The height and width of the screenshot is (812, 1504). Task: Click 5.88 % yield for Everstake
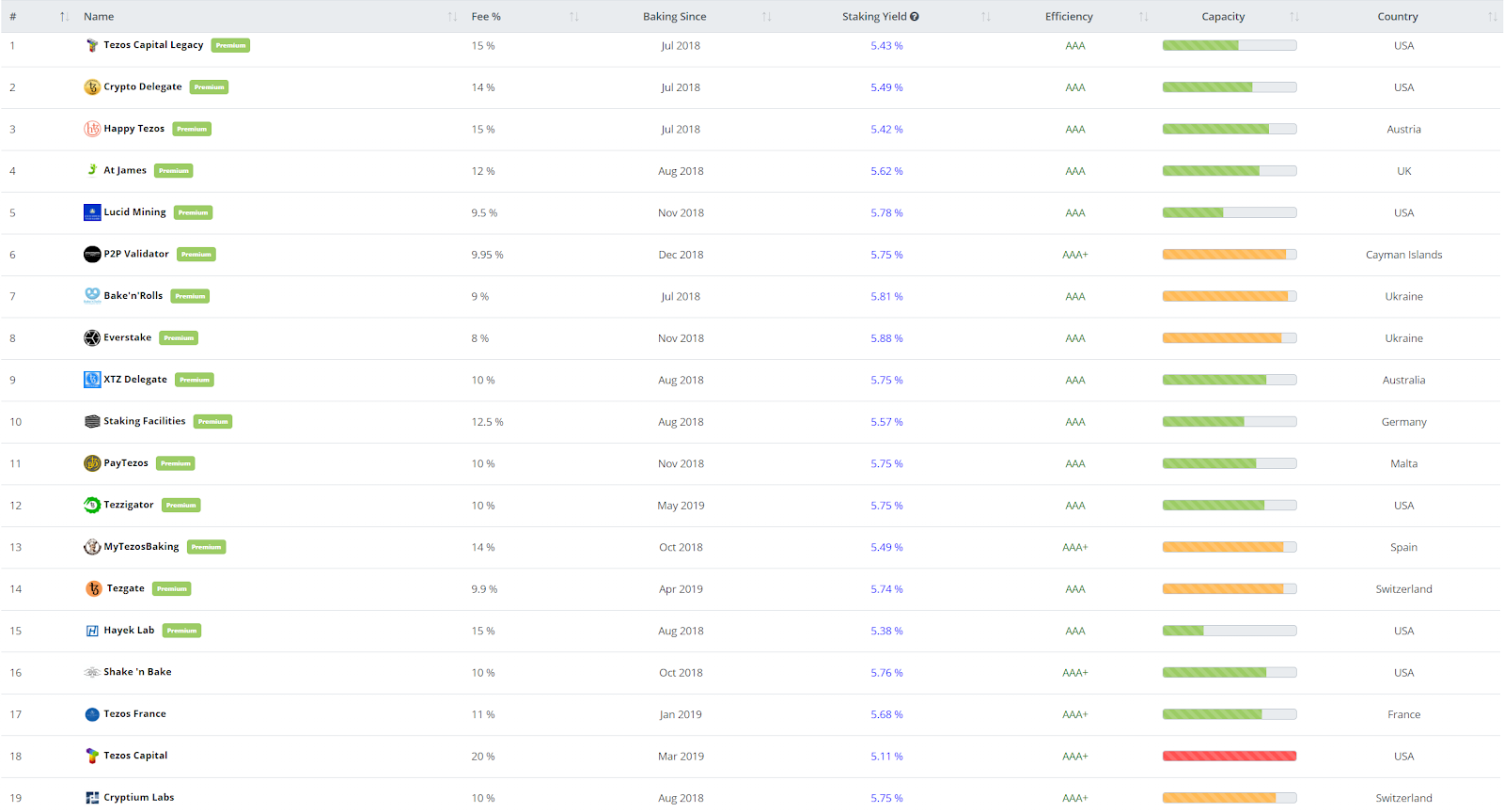click(886, 338)
